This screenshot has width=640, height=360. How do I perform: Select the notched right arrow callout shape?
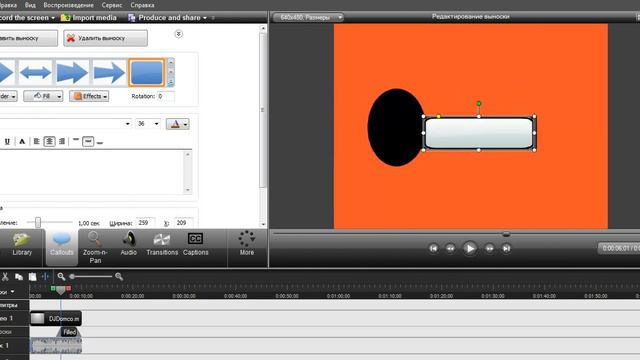72,73
